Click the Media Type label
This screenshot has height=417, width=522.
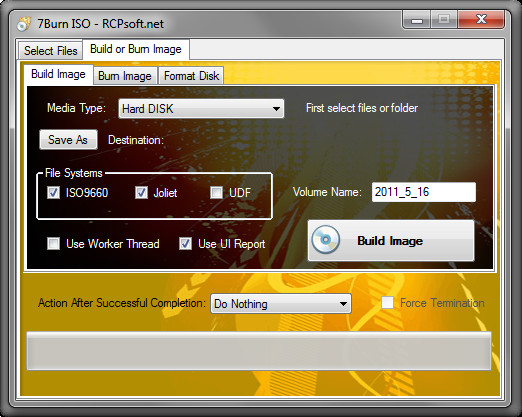[x=76, y=108]
